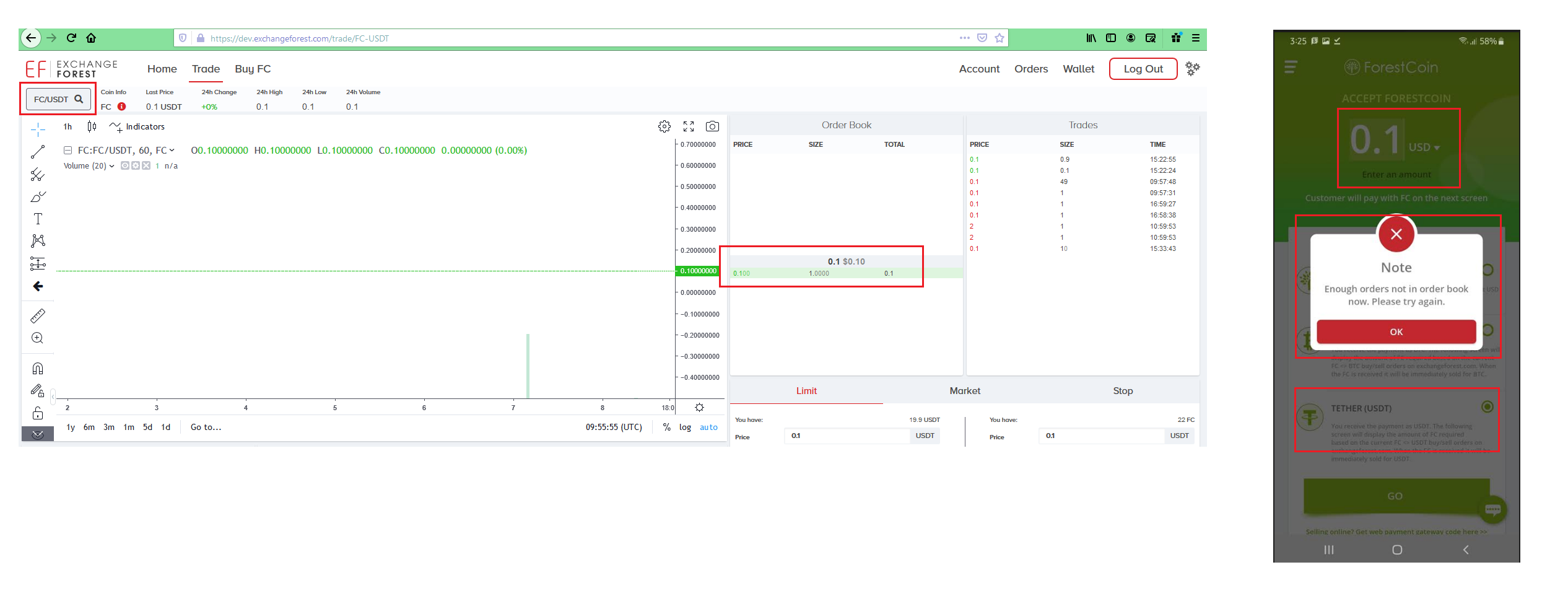
Task: Toggle lock all drawing tools
Action: pos(38,413)
